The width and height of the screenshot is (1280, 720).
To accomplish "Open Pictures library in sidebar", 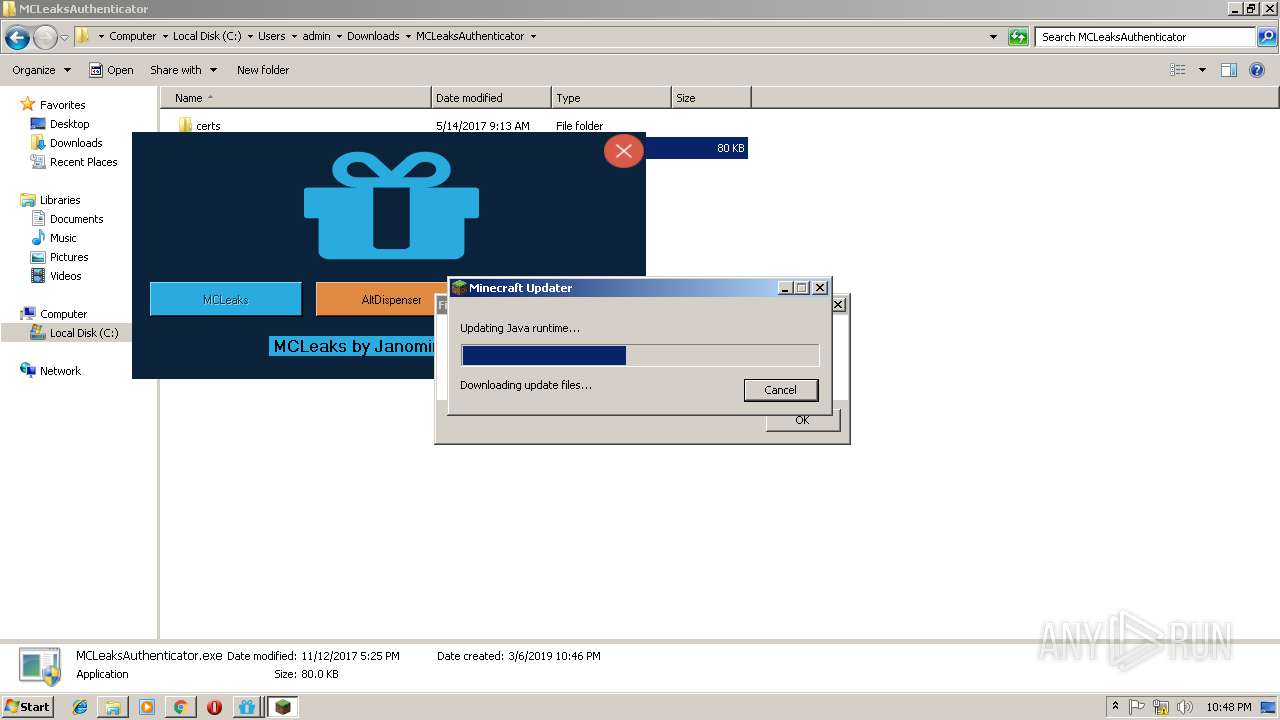I will (69, 257).
